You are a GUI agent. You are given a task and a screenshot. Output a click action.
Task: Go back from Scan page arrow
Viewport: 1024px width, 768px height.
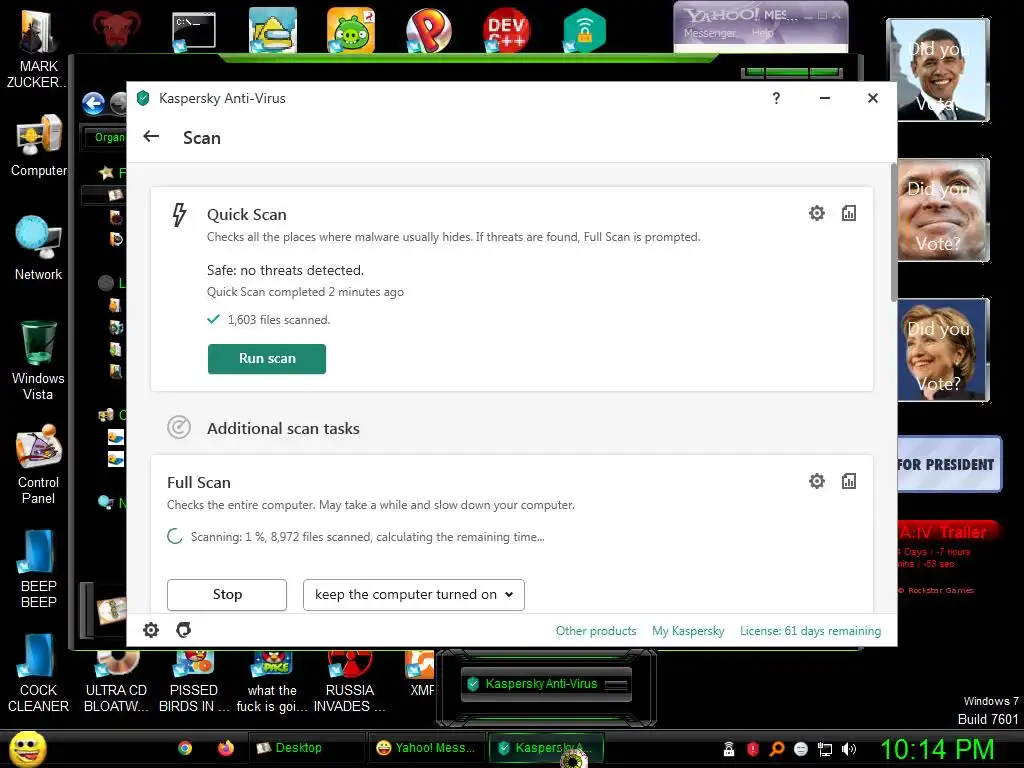point(151,136)
